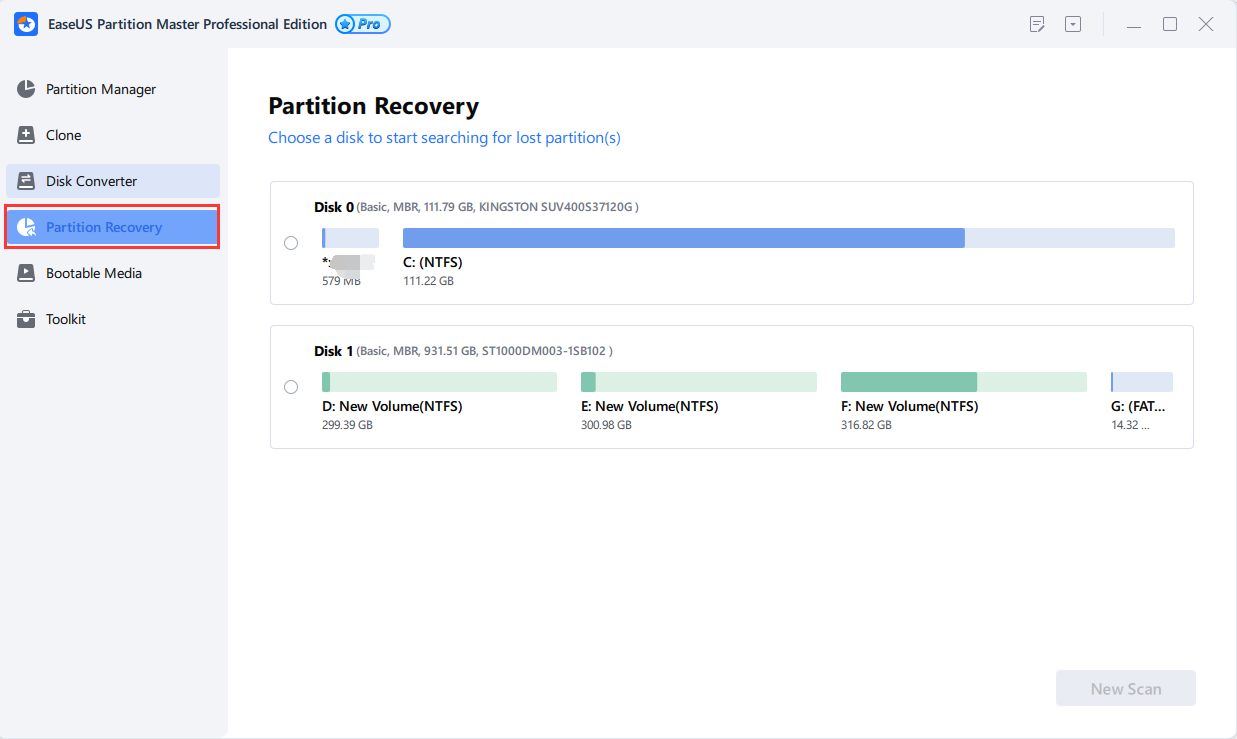Click the E: New Volume usage bar
The image size is (1237, 739).
click(698, 382)
